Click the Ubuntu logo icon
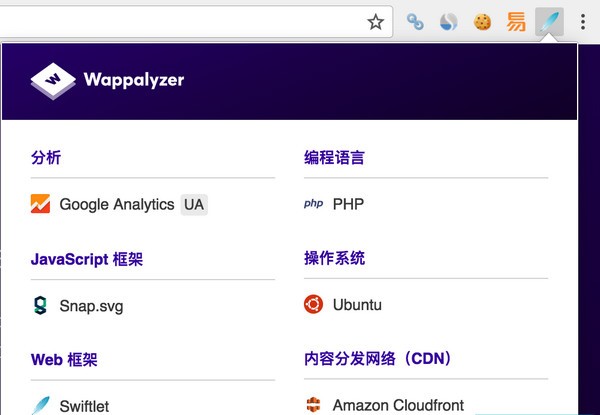The width and height of the screenshot is (600, 415). (x=313, y=304)
